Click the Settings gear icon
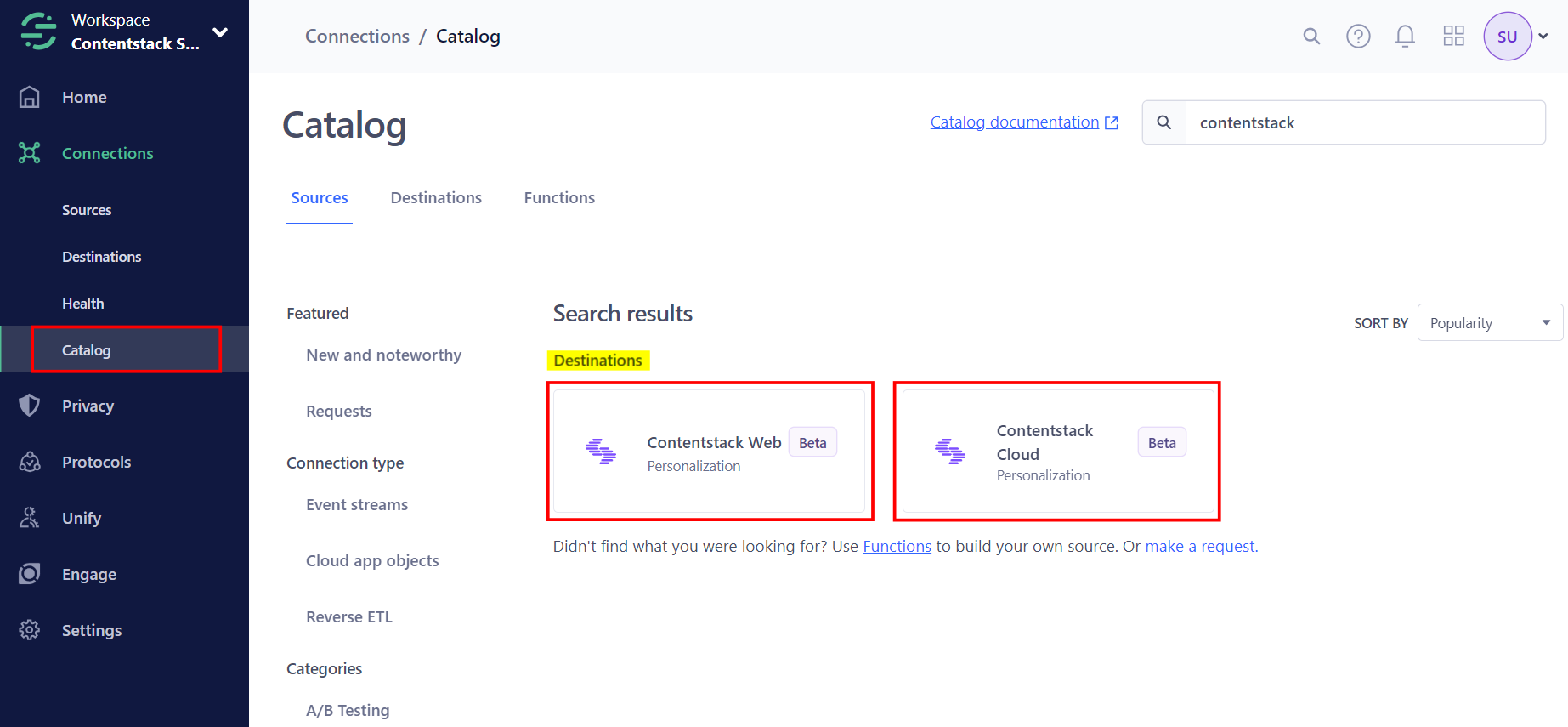Viewport: 1568px width, 727px height. pos(30,630)
